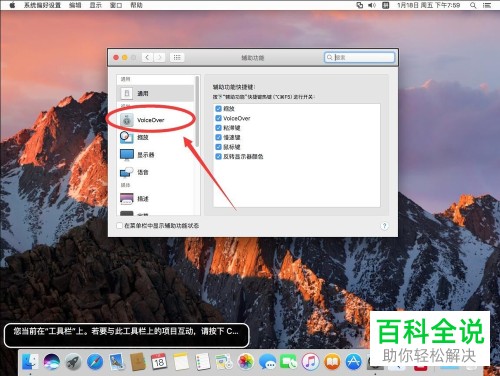Launch Siri from the Dock
Image resolution: width=500 pixels, height=376 pixels.
point(52,362)
